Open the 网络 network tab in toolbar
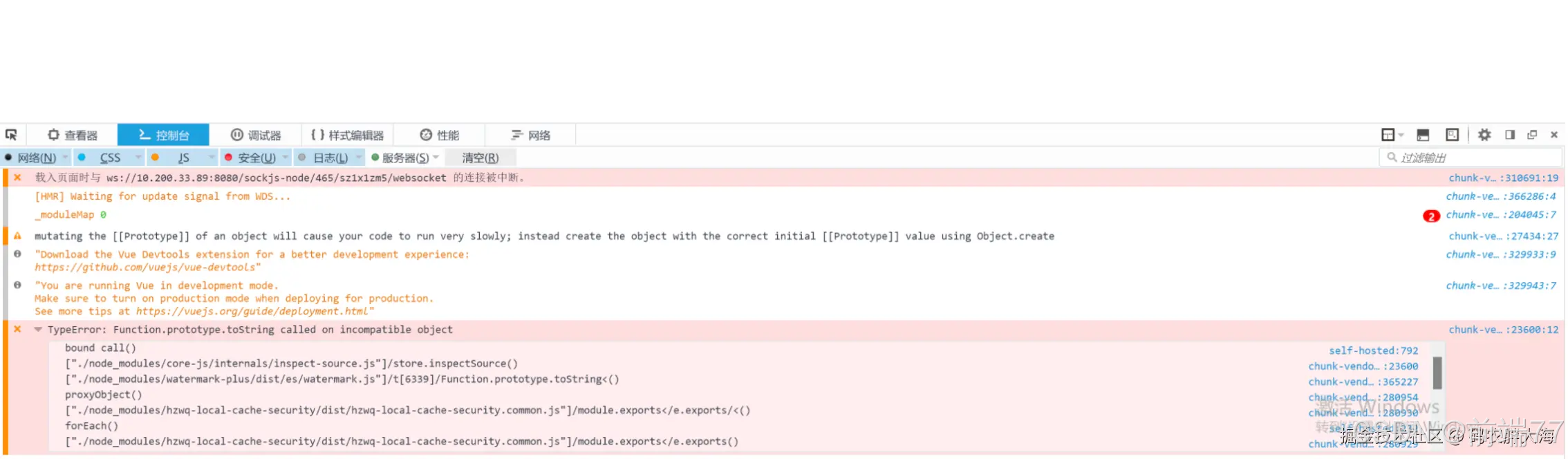Image resolution: width=1568 pixels, height=459 pixels. click(531, 135)
